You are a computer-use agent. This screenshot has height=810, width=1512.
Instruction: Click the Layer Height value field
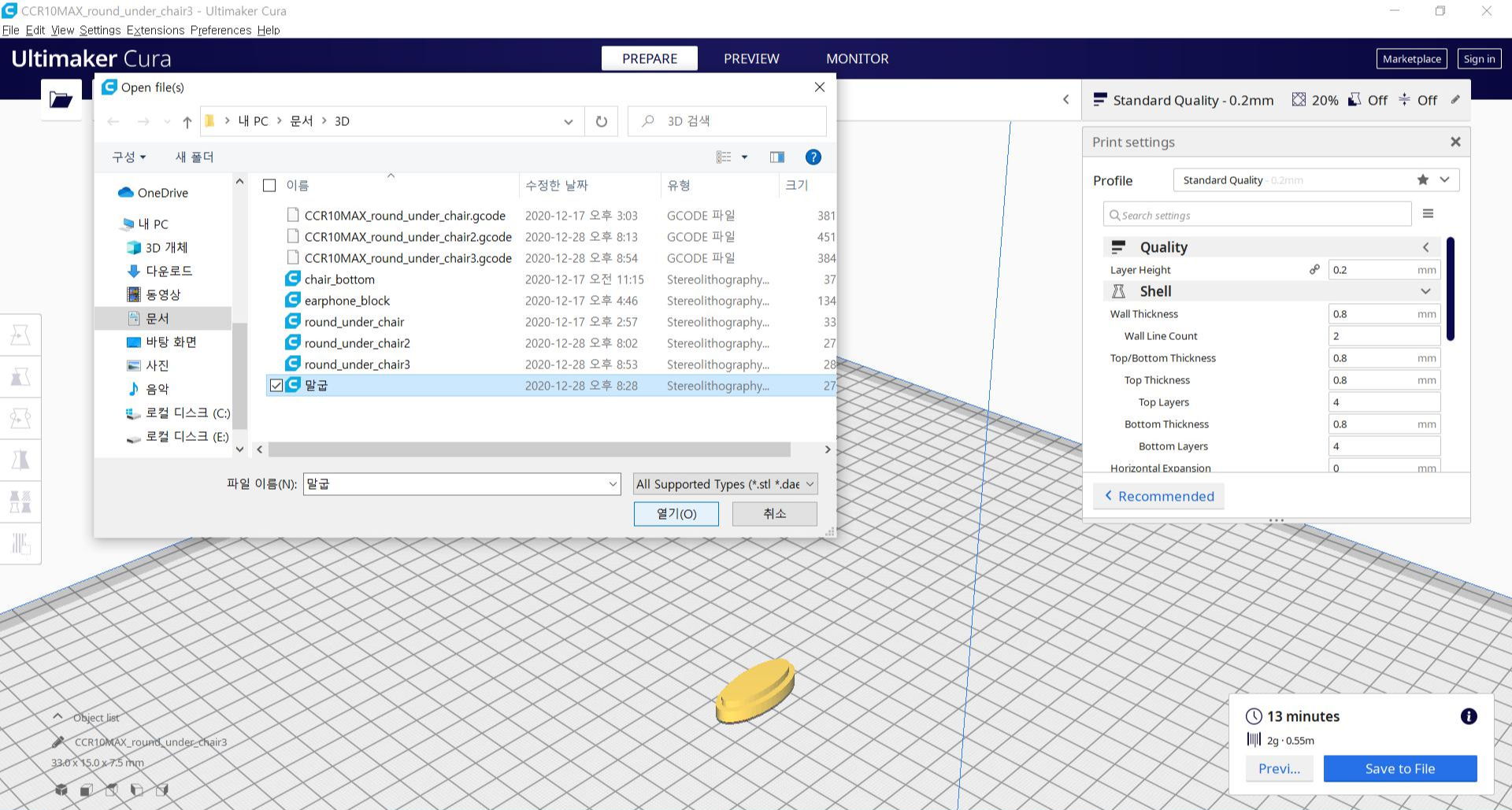(x=1384, y=269)
